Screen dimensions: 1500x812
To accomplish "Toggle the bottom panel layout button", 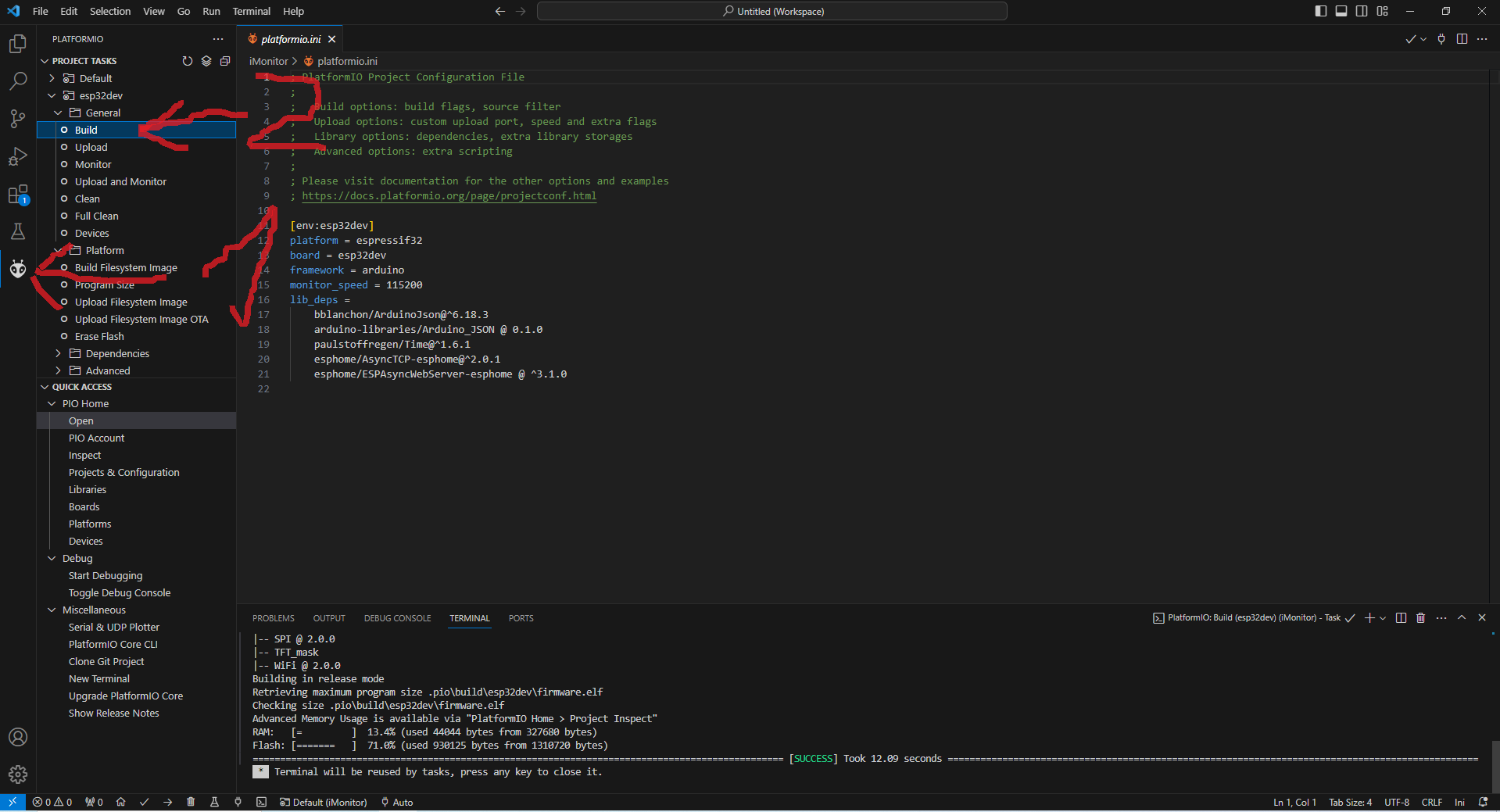I will pos(1341,11).
